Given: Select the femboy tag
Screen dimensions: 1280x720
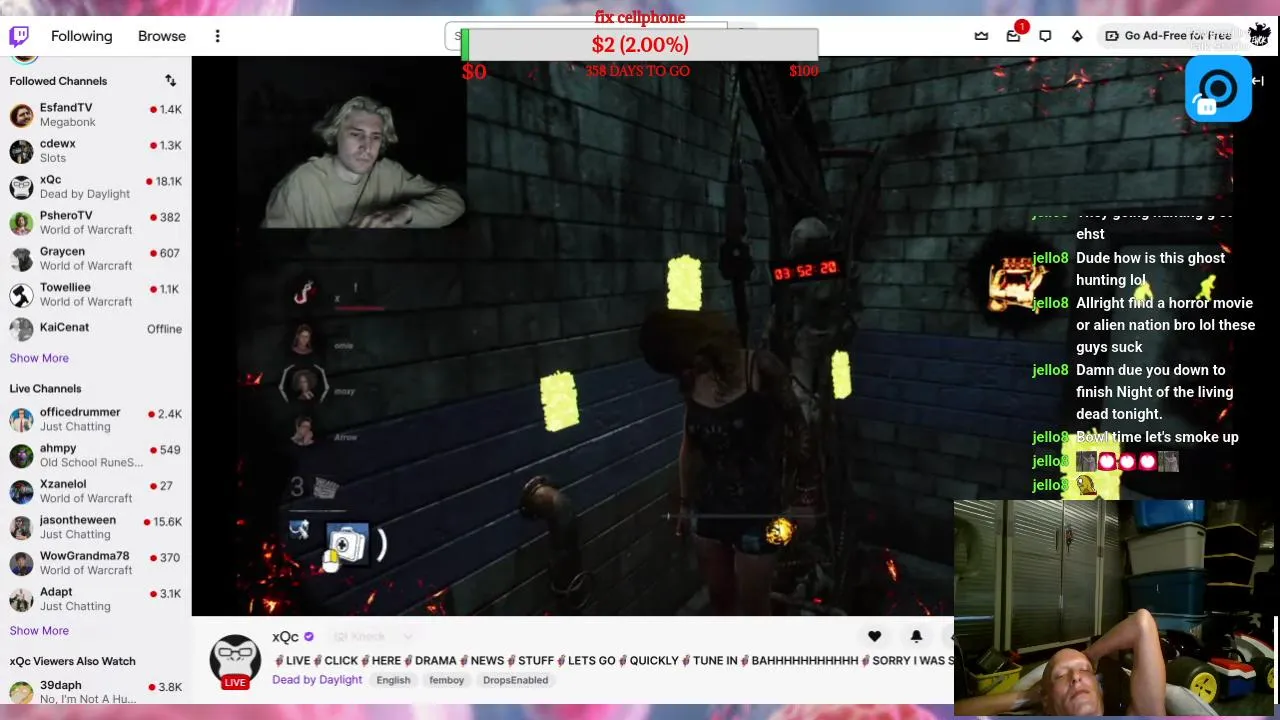Looking at the screenshot, I should pos(446,680).
